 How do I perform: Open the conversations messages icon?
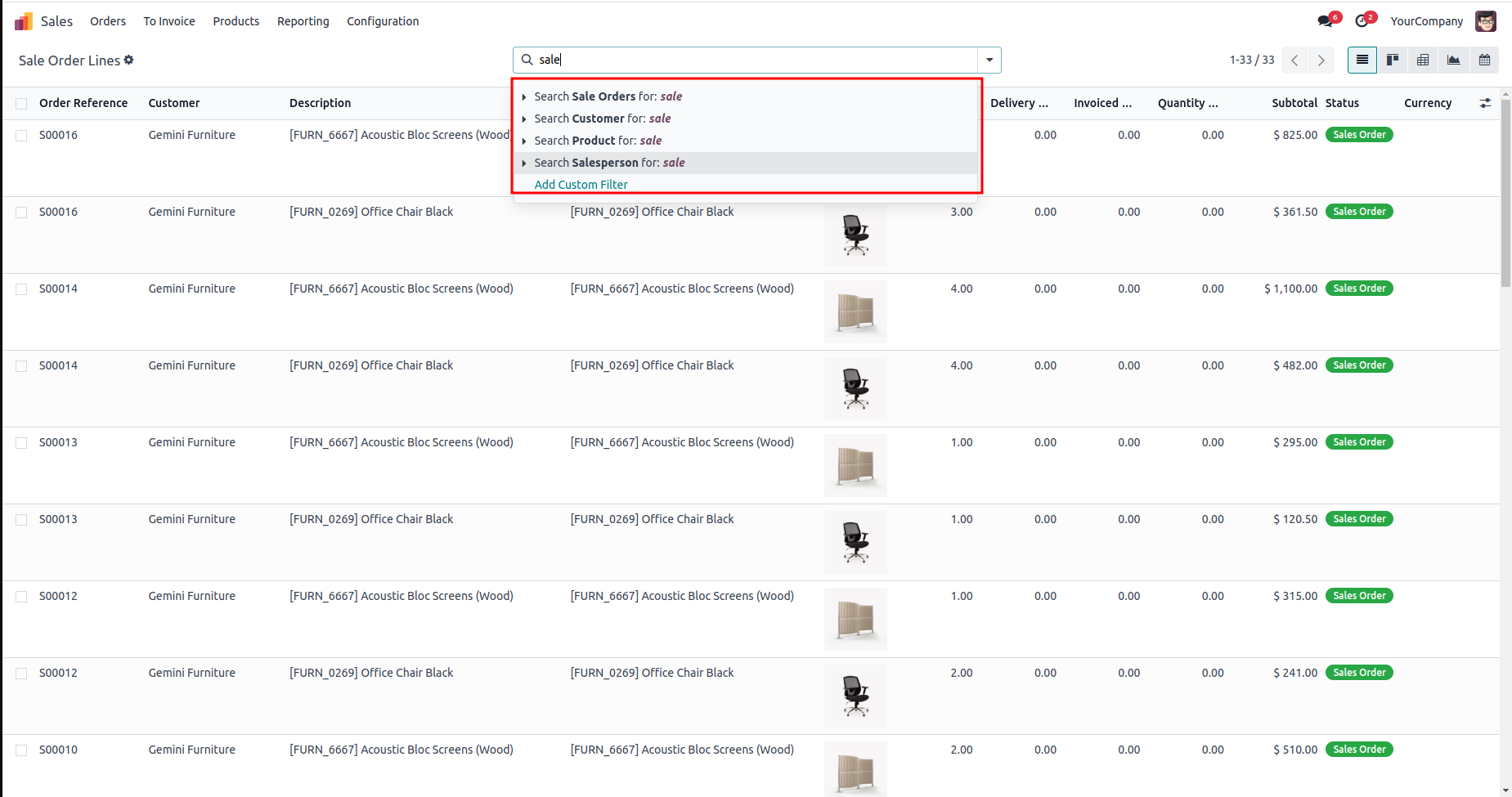[x=1326, y=21]
